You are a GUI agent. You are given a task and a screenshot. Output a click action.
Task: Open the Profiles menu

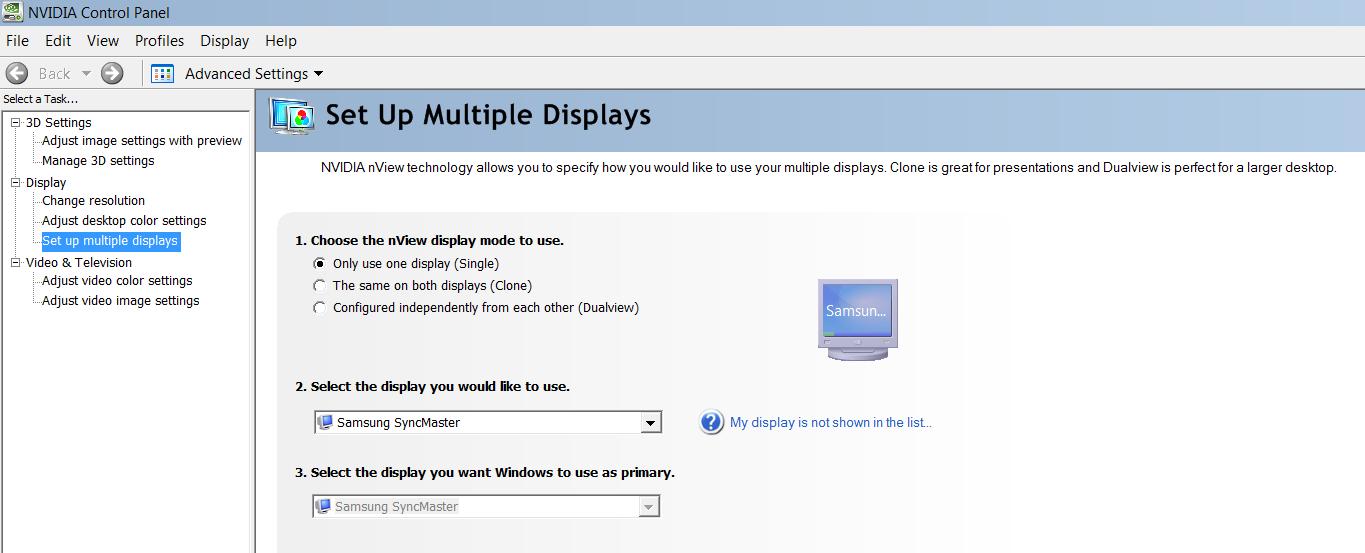pyautogui.click(x=160, y=41)
